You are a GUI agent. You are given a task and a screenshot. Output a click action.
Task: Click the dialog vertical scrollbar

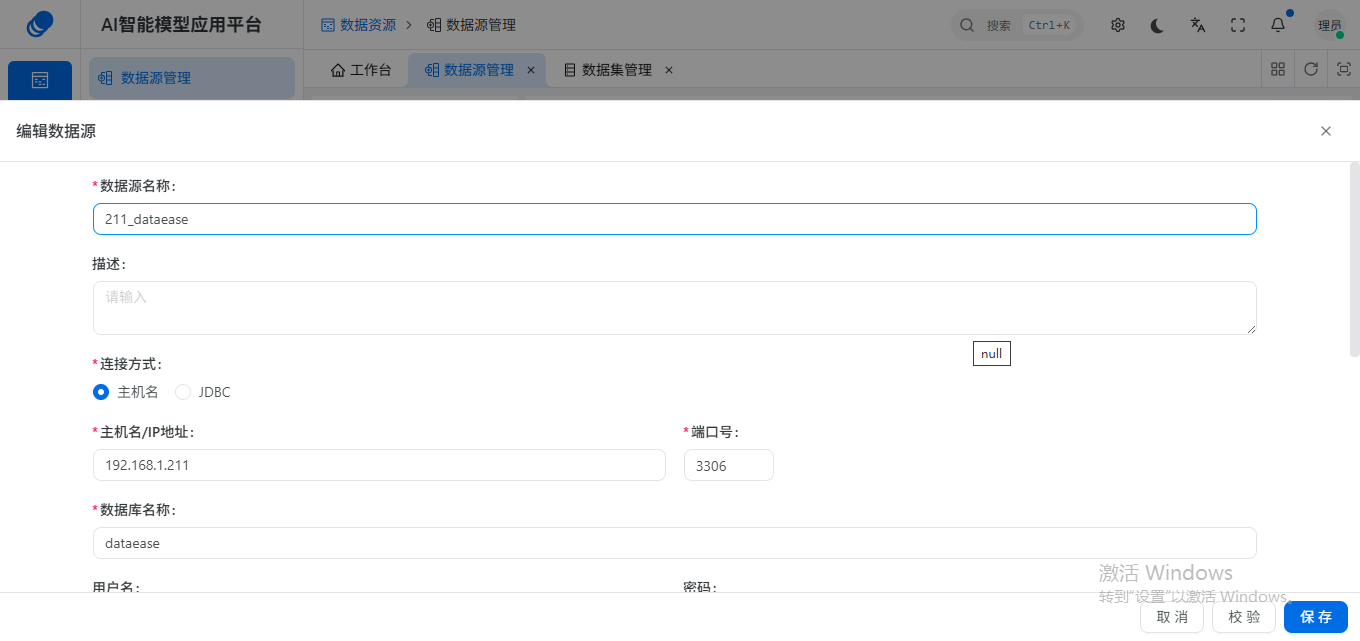click(x=1355, y=260)
